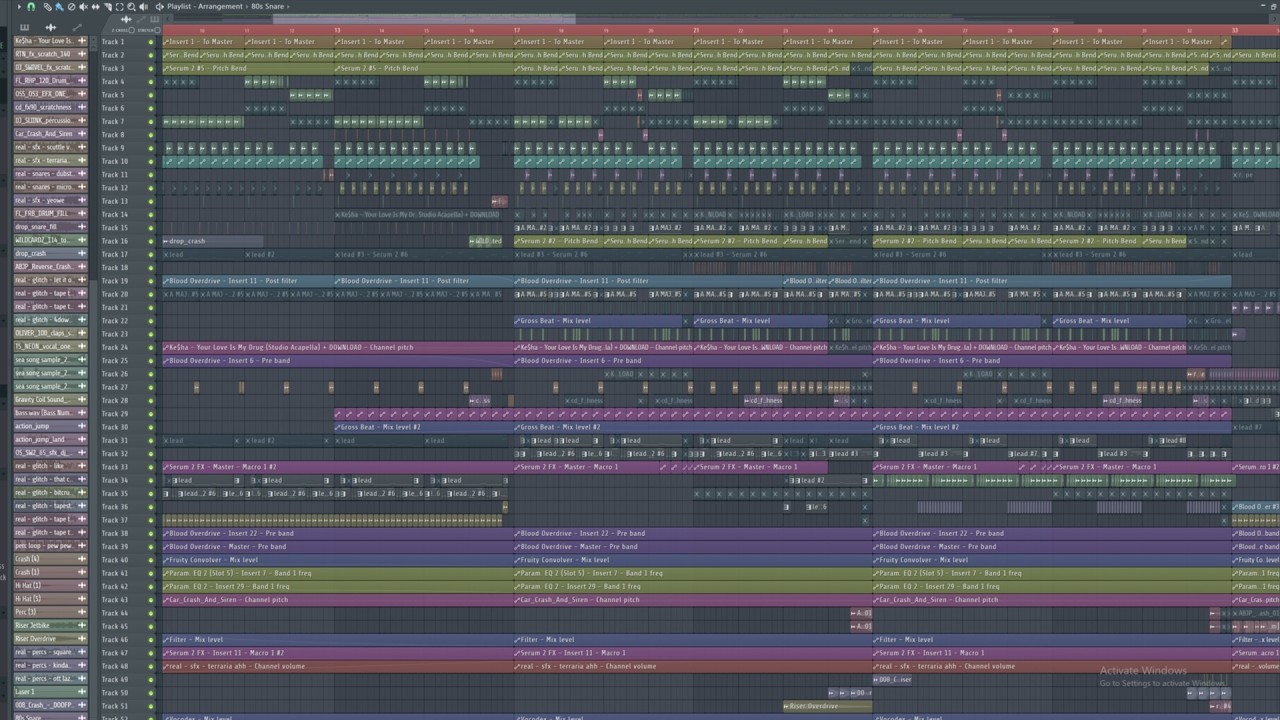The image size is (1280, 720).
Task: Click the waveform icon on action_jump item
Action: pos(82,426)
